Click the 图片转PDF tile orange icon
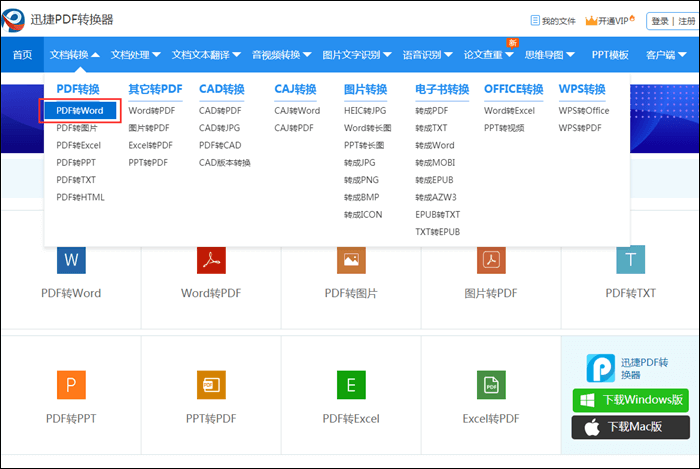This screenshot has width=700, height=469. (491, 259)
